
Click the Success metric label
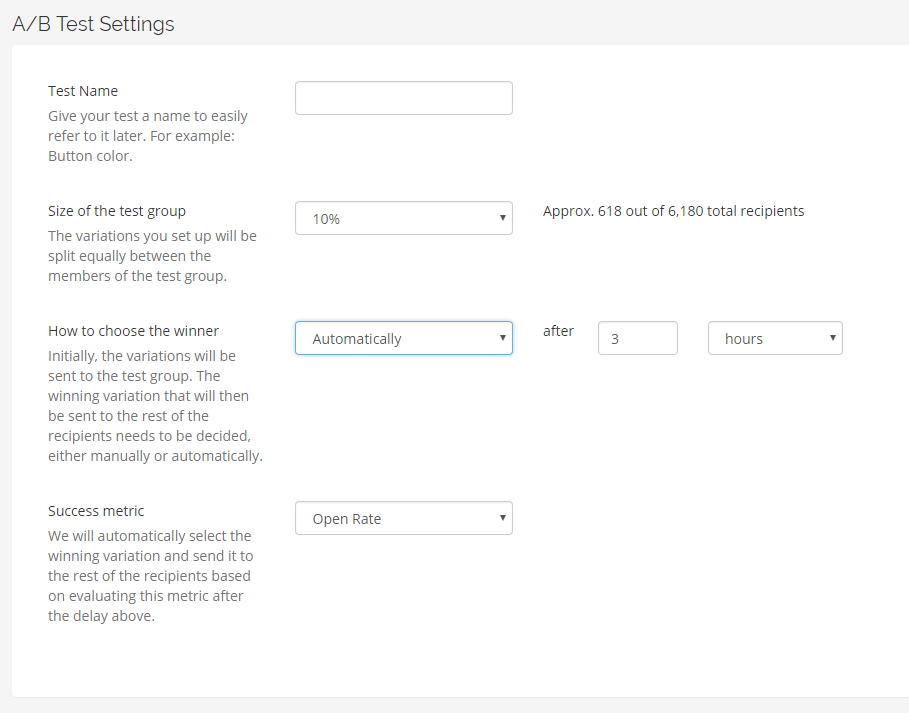coord(96,511)
